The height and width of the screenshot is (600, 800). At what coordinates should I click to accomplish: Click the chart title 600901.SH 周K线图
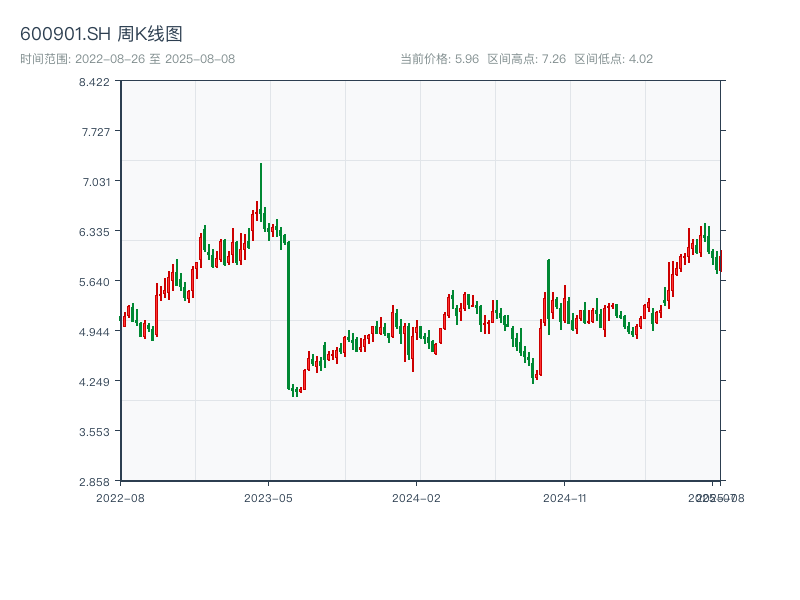[101, 35]
